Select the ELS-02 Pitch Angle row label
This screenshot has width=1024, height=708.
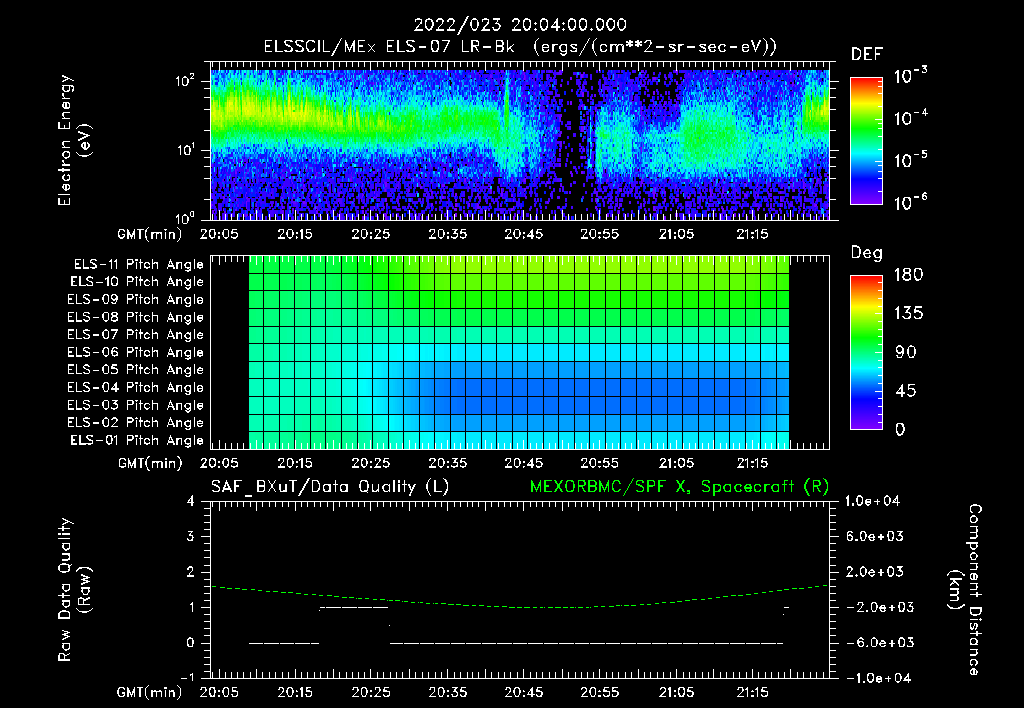coord(136,423)
